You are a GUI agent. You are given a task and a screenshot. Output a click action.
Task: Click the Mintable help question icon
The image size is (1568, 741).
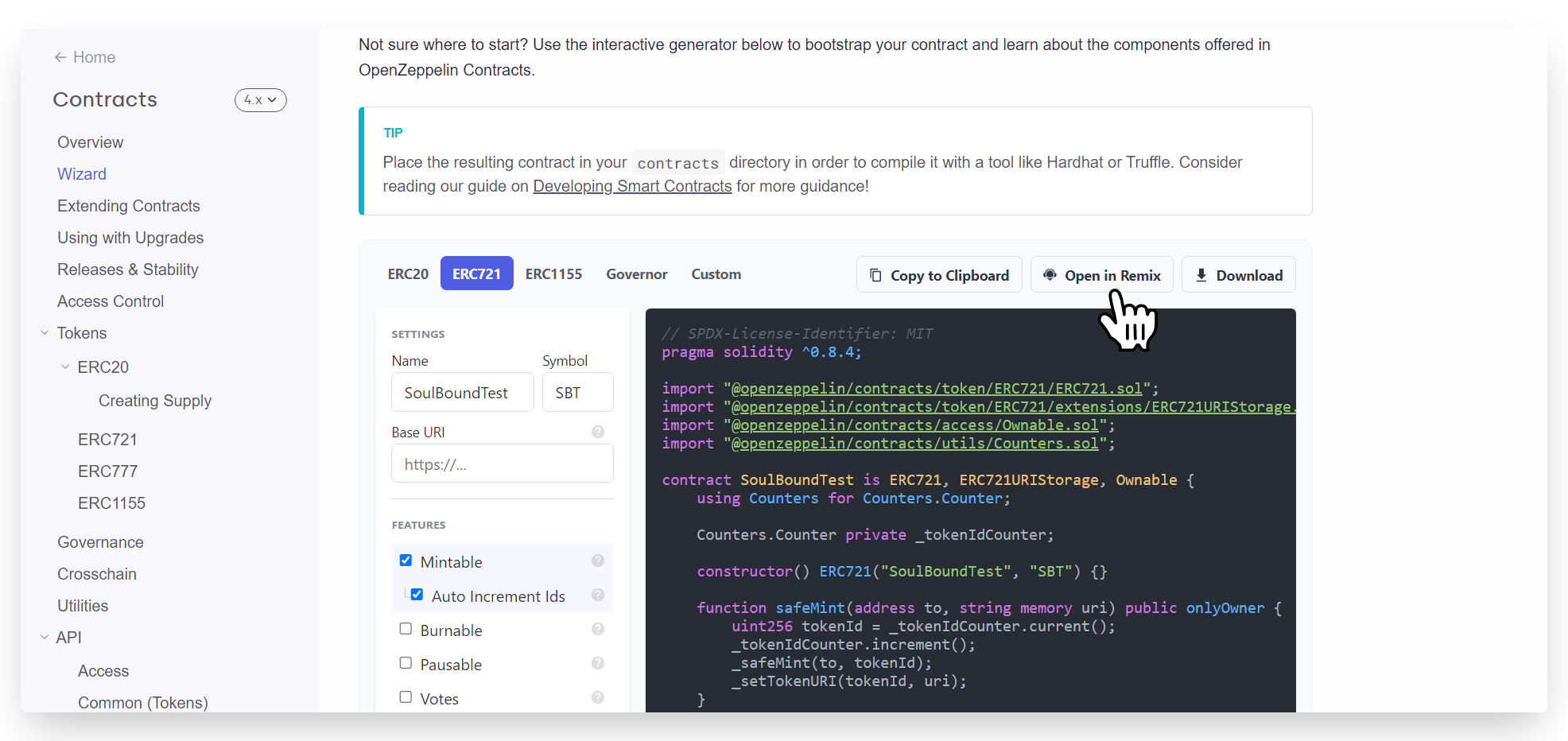coord(598,561)
